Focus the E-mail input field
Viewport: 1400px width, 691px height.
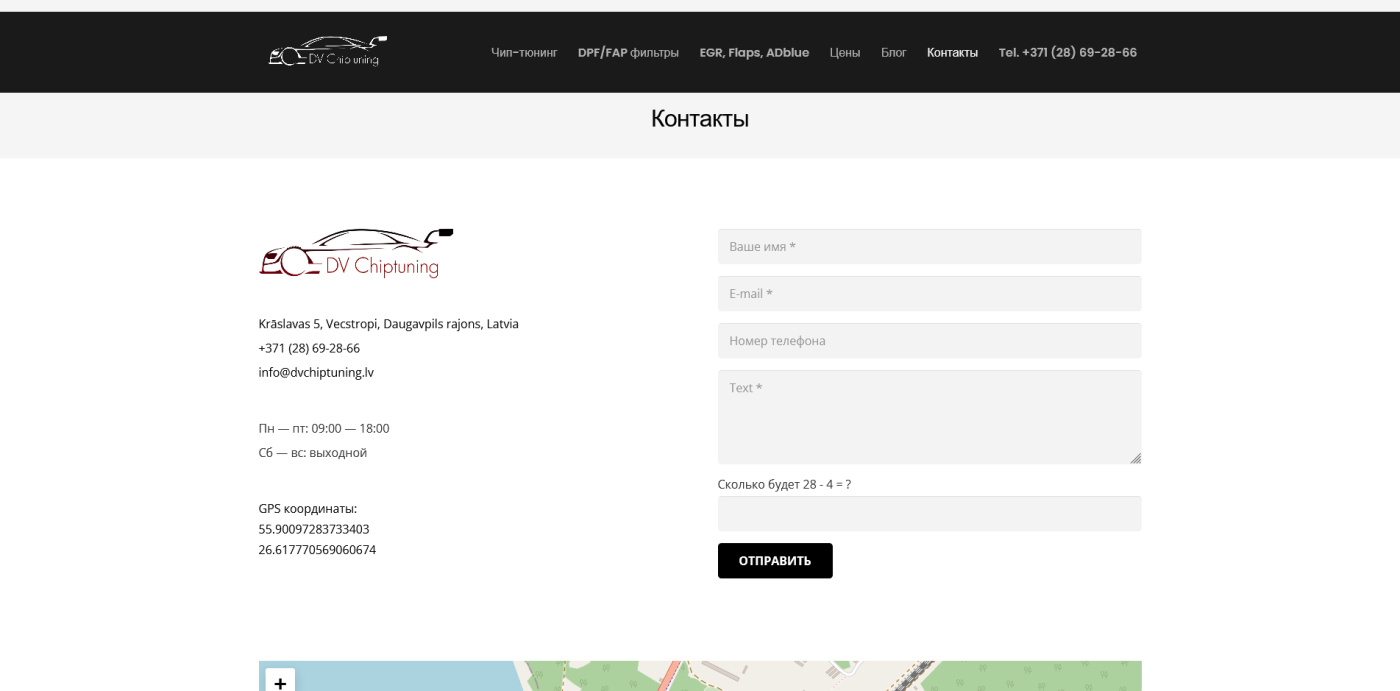tap(929, 293)
